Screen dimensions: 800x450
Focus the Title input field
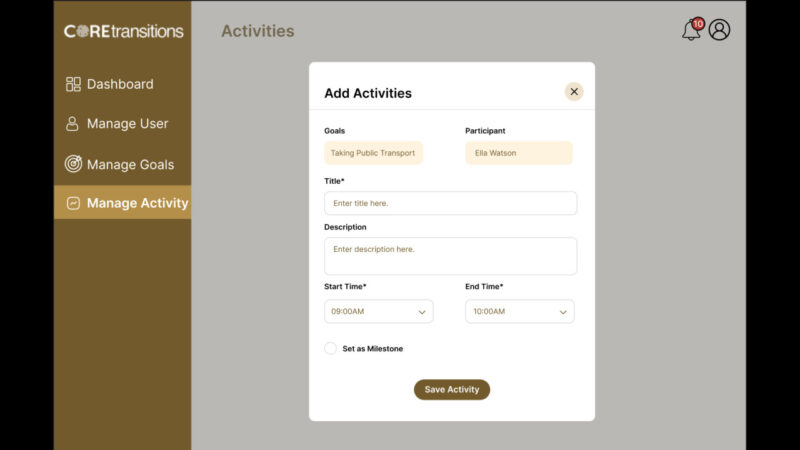(451, 203)
